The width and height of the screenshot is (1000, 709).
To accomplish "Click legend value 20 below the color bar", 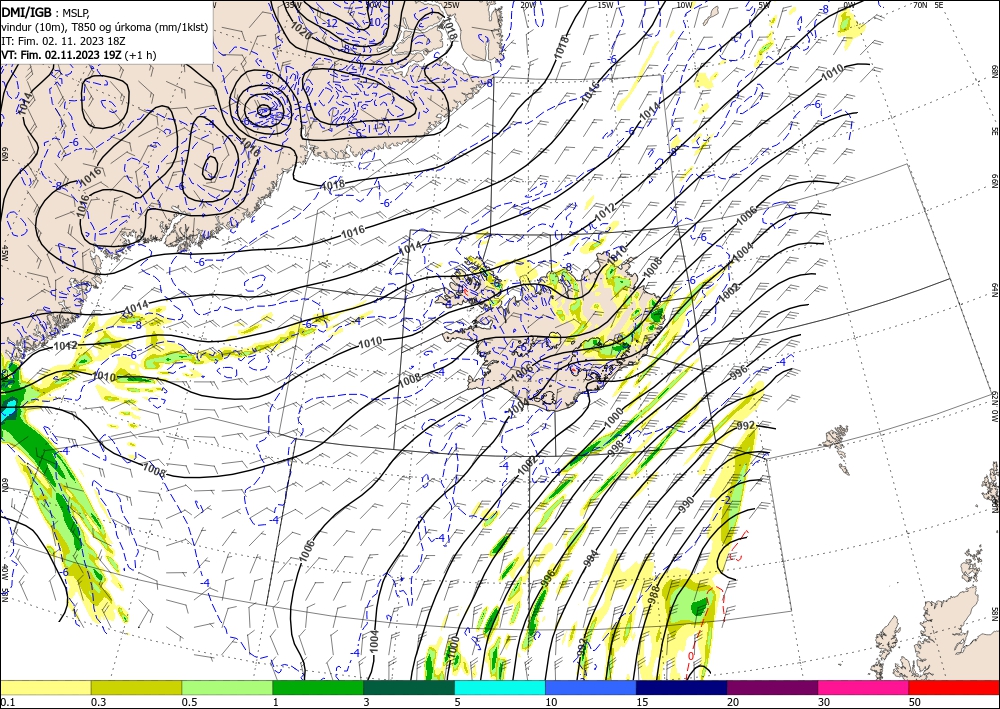I will pos(733,702).
